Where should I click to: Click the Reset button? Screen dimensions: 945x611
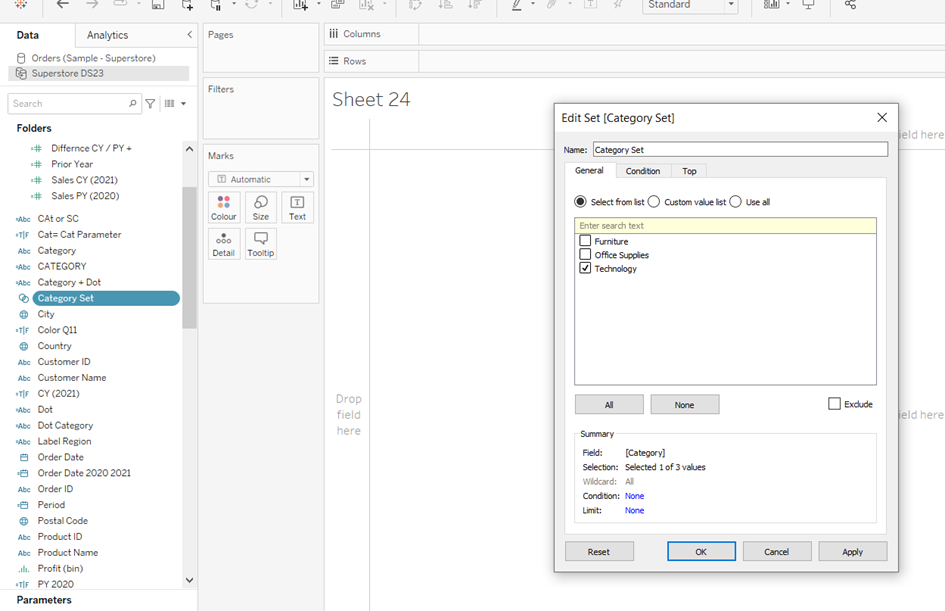click(x=599, y=551)
